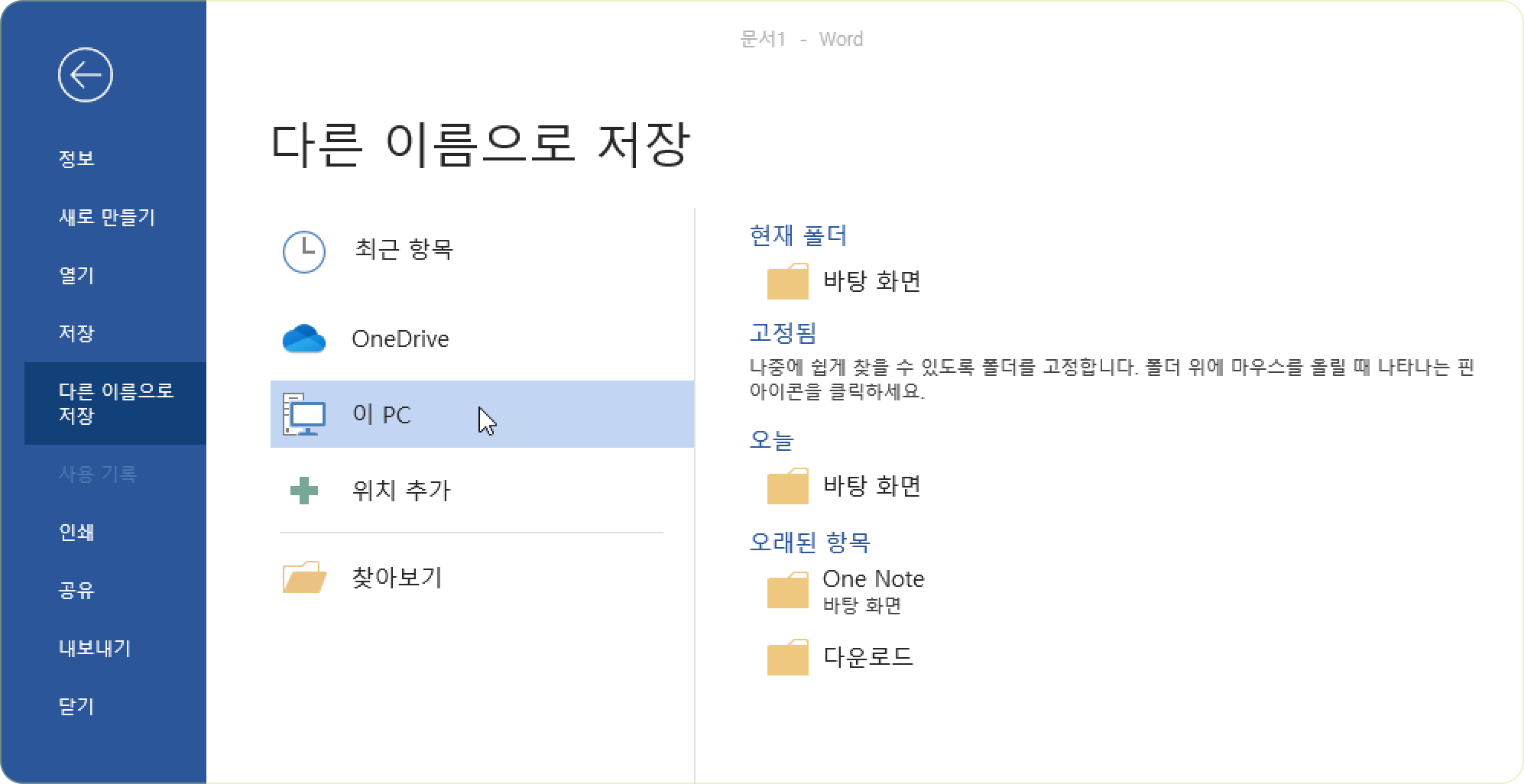Select 열기 in the sidebar
This screenshot has height=784, width=1524.
point(76,275)
